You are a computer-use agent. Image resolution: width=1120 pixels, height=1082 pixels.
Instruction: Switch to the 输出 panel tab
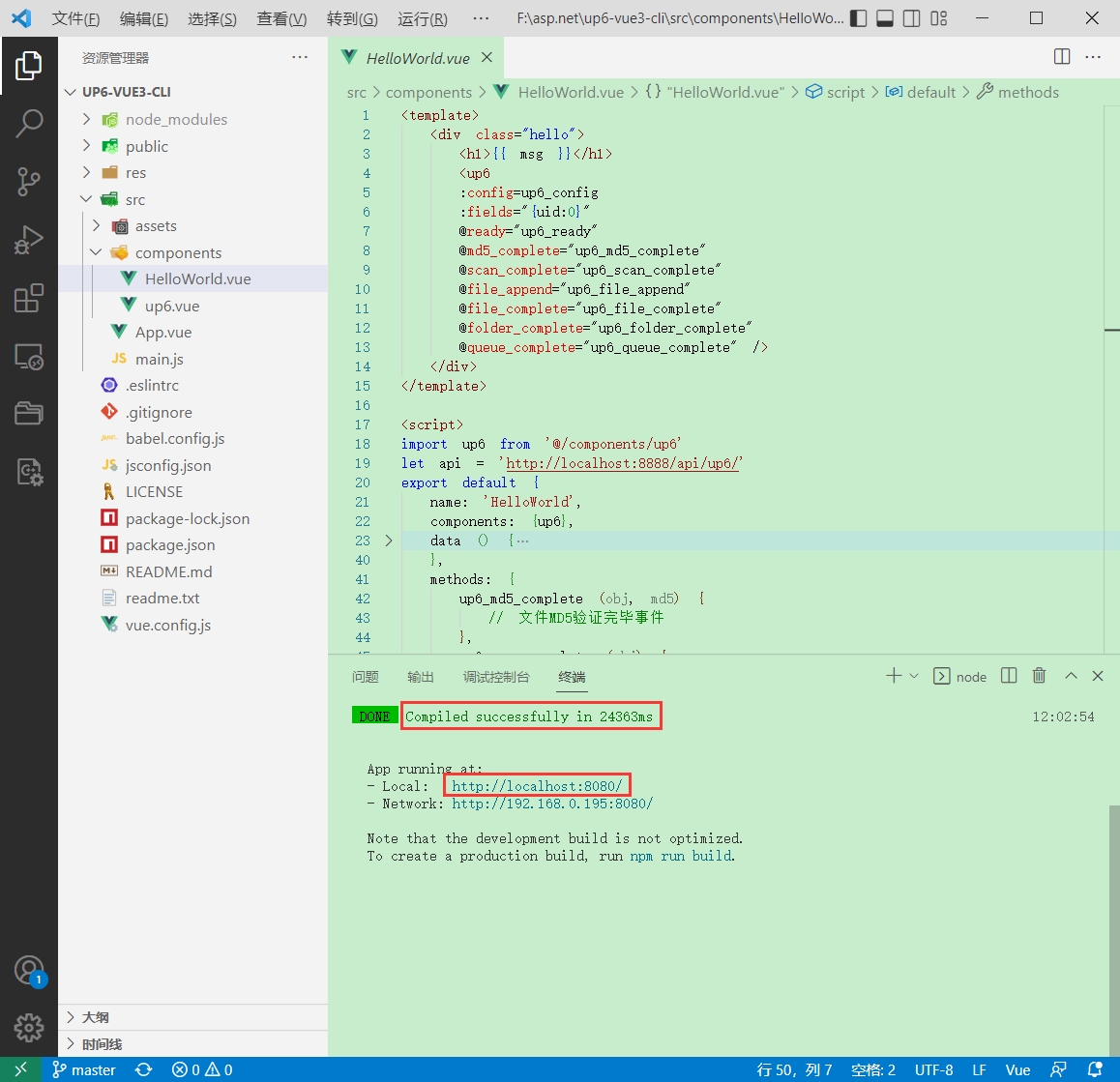click(x=421, y=677)
